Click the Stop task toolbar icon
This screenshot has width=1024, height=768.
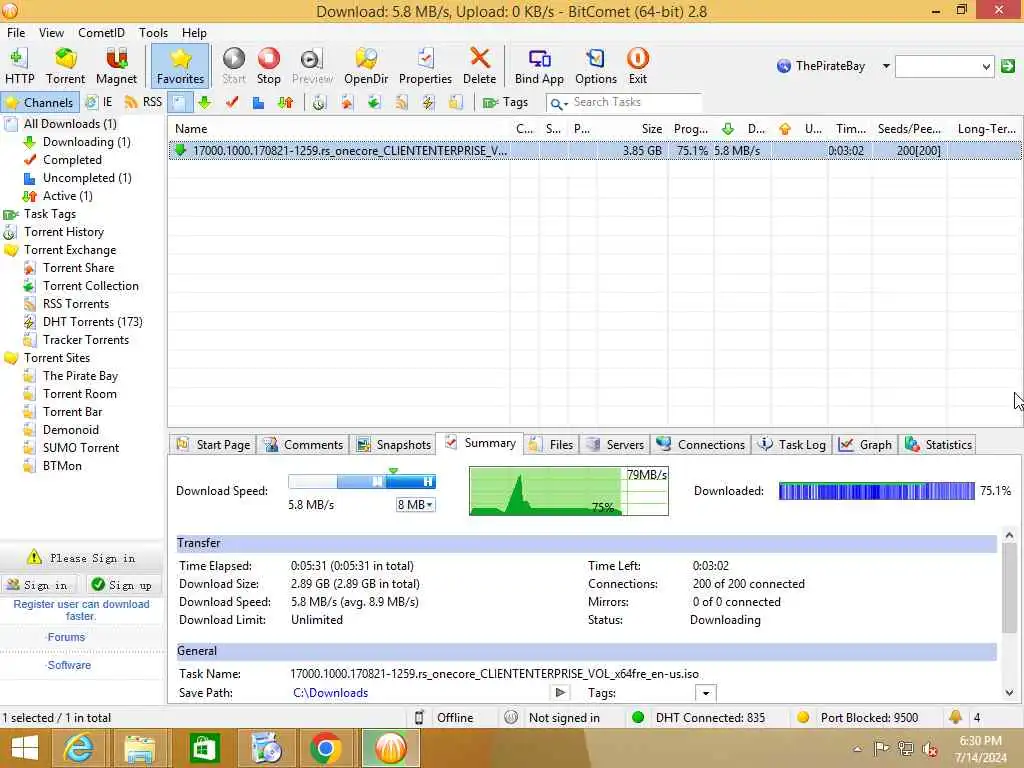point(268,66)
